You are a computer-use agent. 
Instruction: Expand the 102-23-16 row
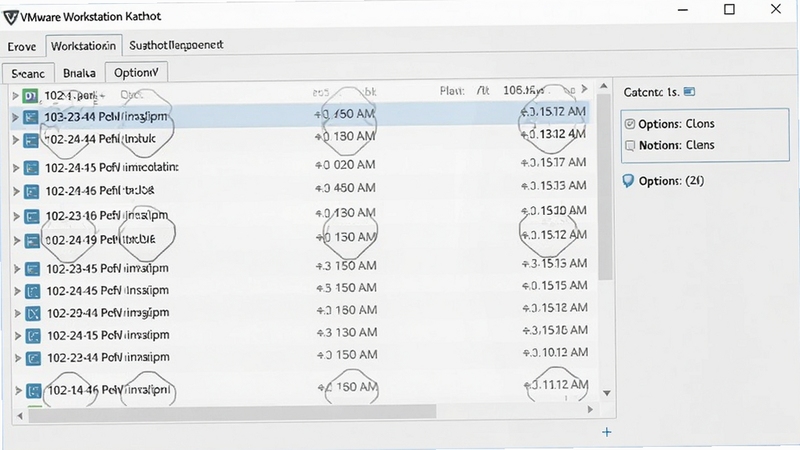(16, 216)
